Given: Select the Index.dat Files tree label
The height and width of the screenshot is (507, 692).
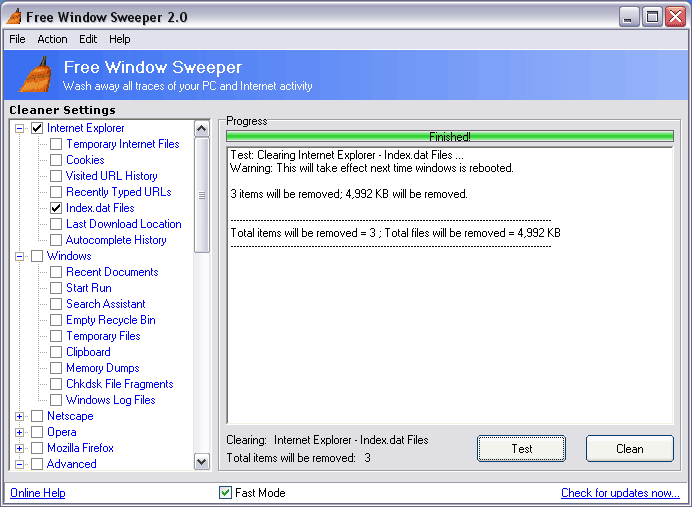Looking at the screenshot, I should (100, 208).
